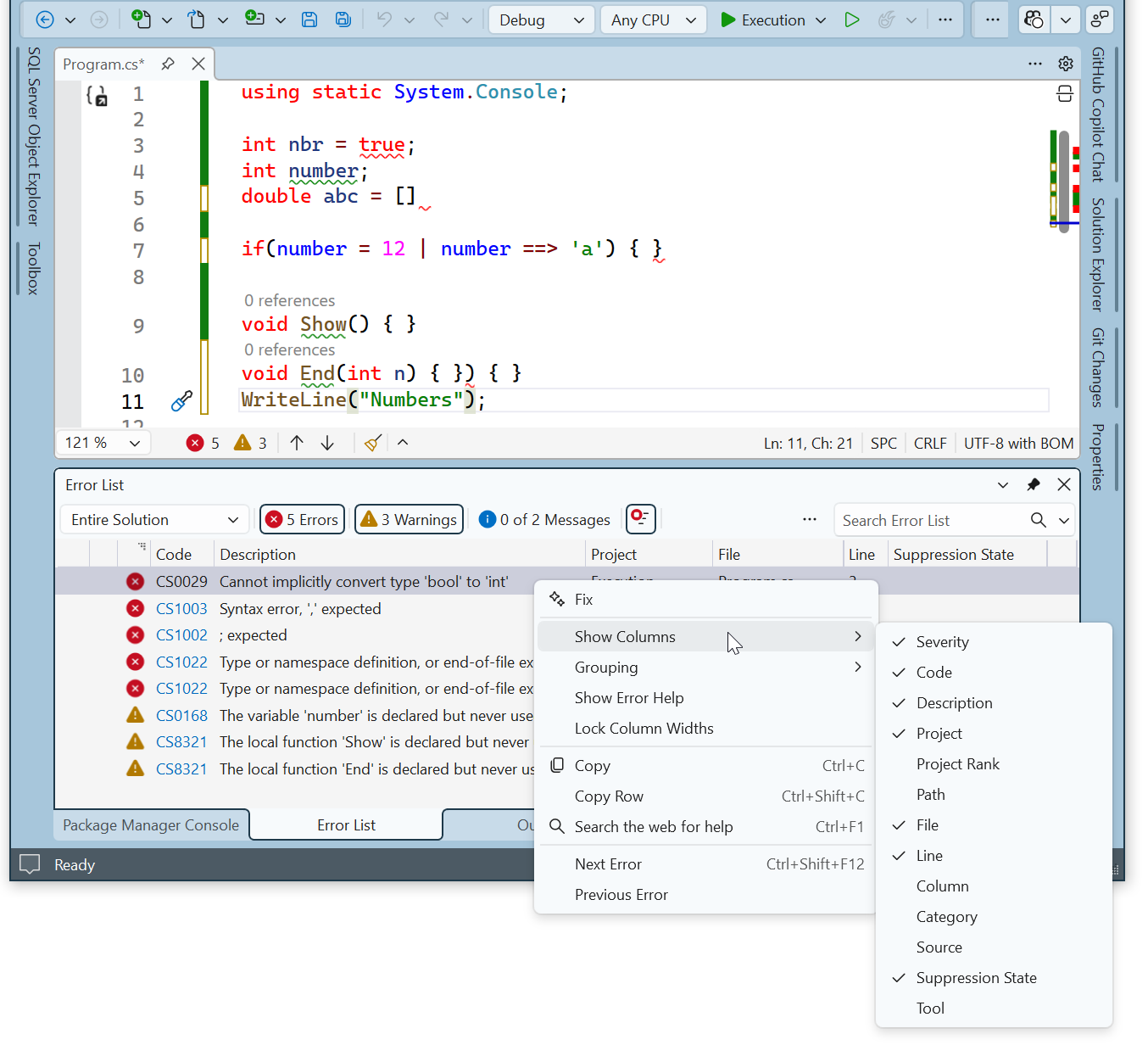This screenshot has width=1148, height=1045.
Task: Click the start without debugging play outline icon
Action: [x=851, y=20]
